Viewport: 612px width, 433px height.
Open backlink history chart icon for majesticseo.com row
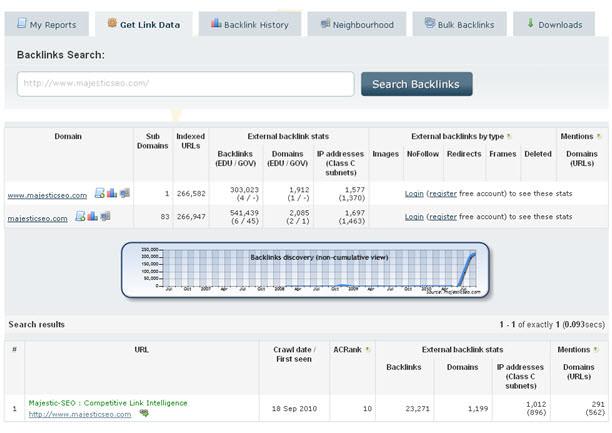point(93,216)
